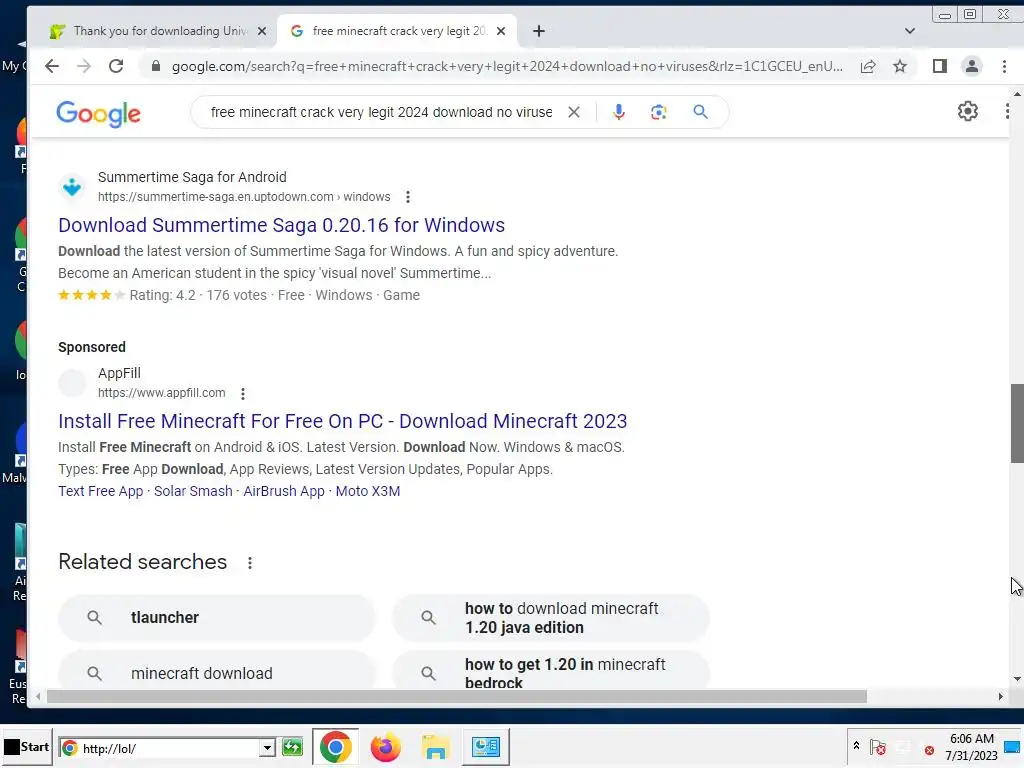1024x768 pixels.
Task: Go back using the browser back arrow
Action: click(x=52, y=66)
